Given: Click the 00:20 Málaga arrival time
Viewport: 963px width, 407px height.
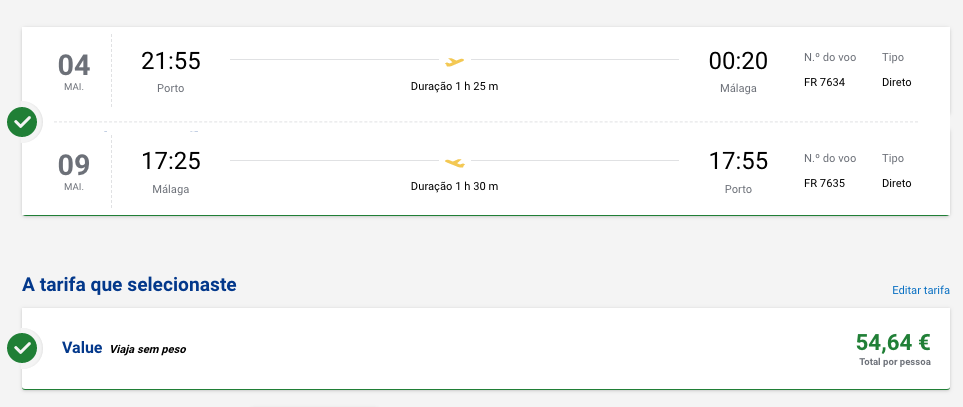Looking at the screenshot, I should (x=738, y=61).
